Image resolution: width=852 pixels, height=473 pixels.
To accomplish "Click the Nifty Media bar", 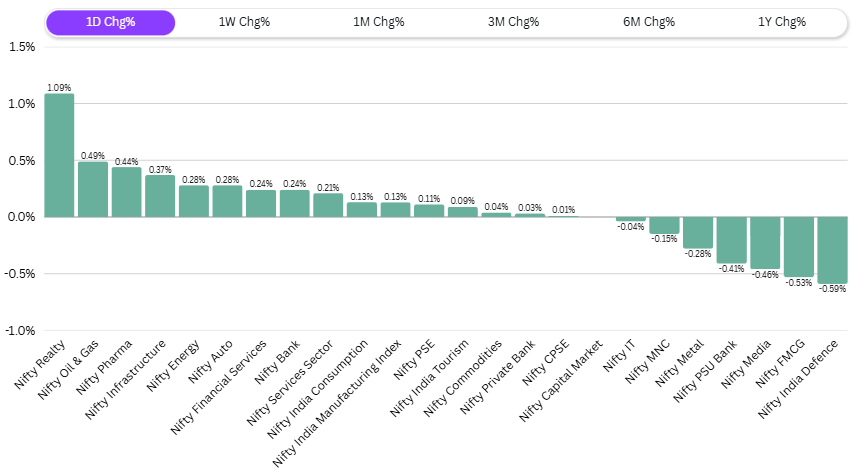I will [x=765, y=242].
